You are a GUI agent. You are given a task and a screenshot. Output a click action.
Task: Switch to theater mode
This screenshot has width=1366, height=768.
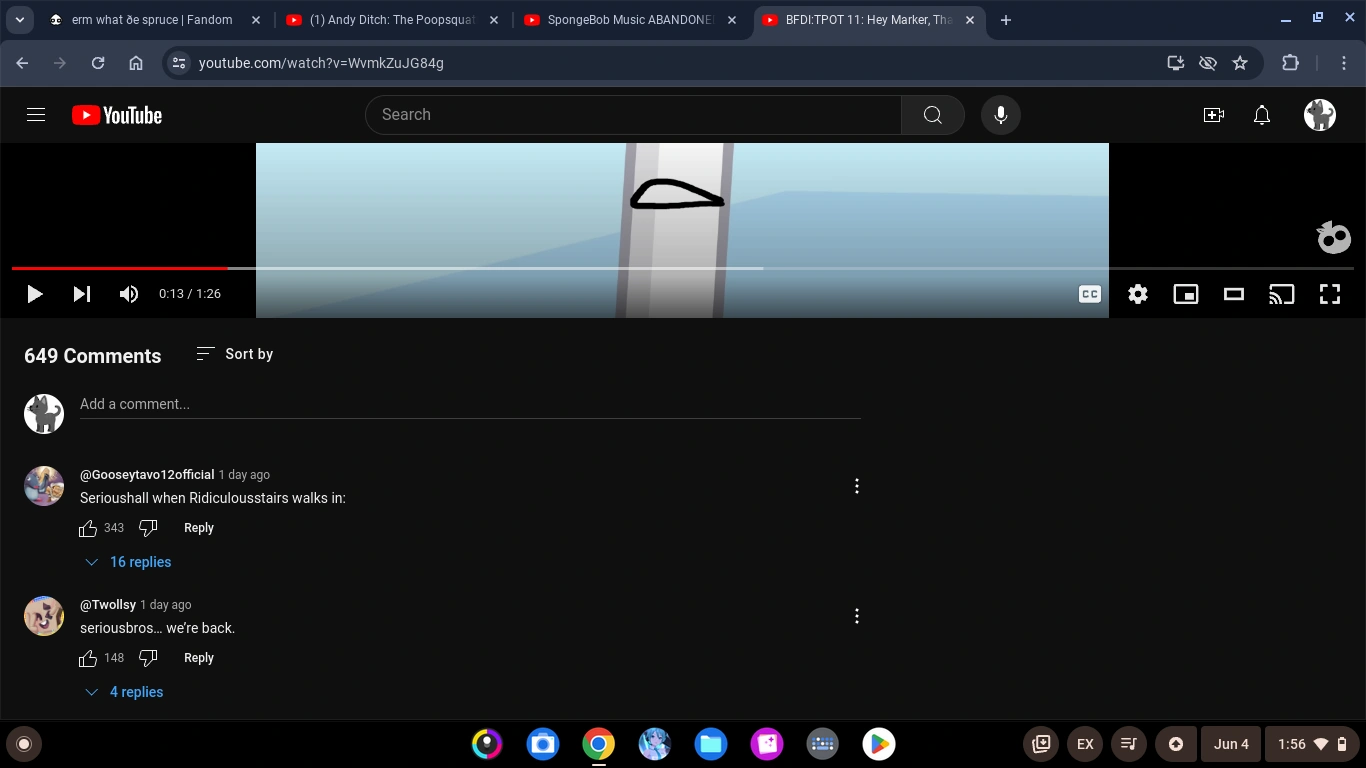click(1233, 294)
